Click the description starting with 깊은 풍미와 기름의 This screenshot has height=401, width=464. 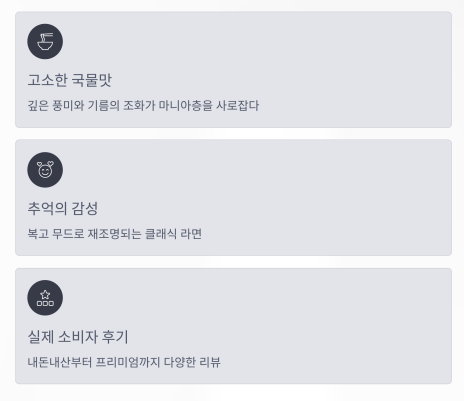coord(143,106)
